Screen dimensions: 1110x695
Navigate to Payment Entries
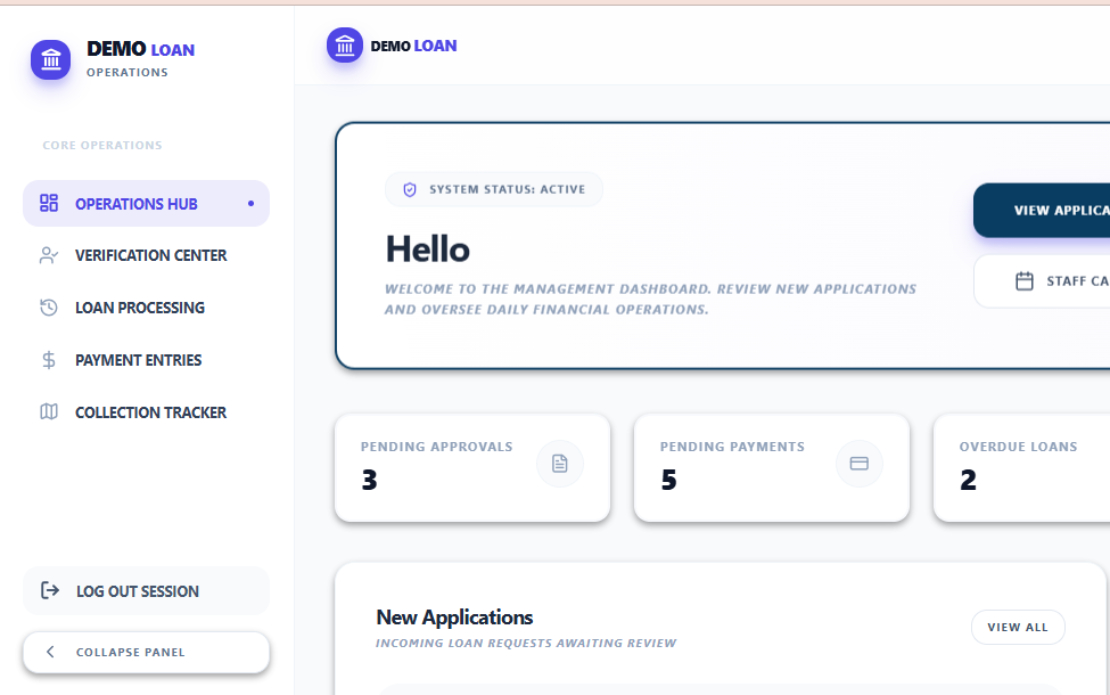pos(147,360)
